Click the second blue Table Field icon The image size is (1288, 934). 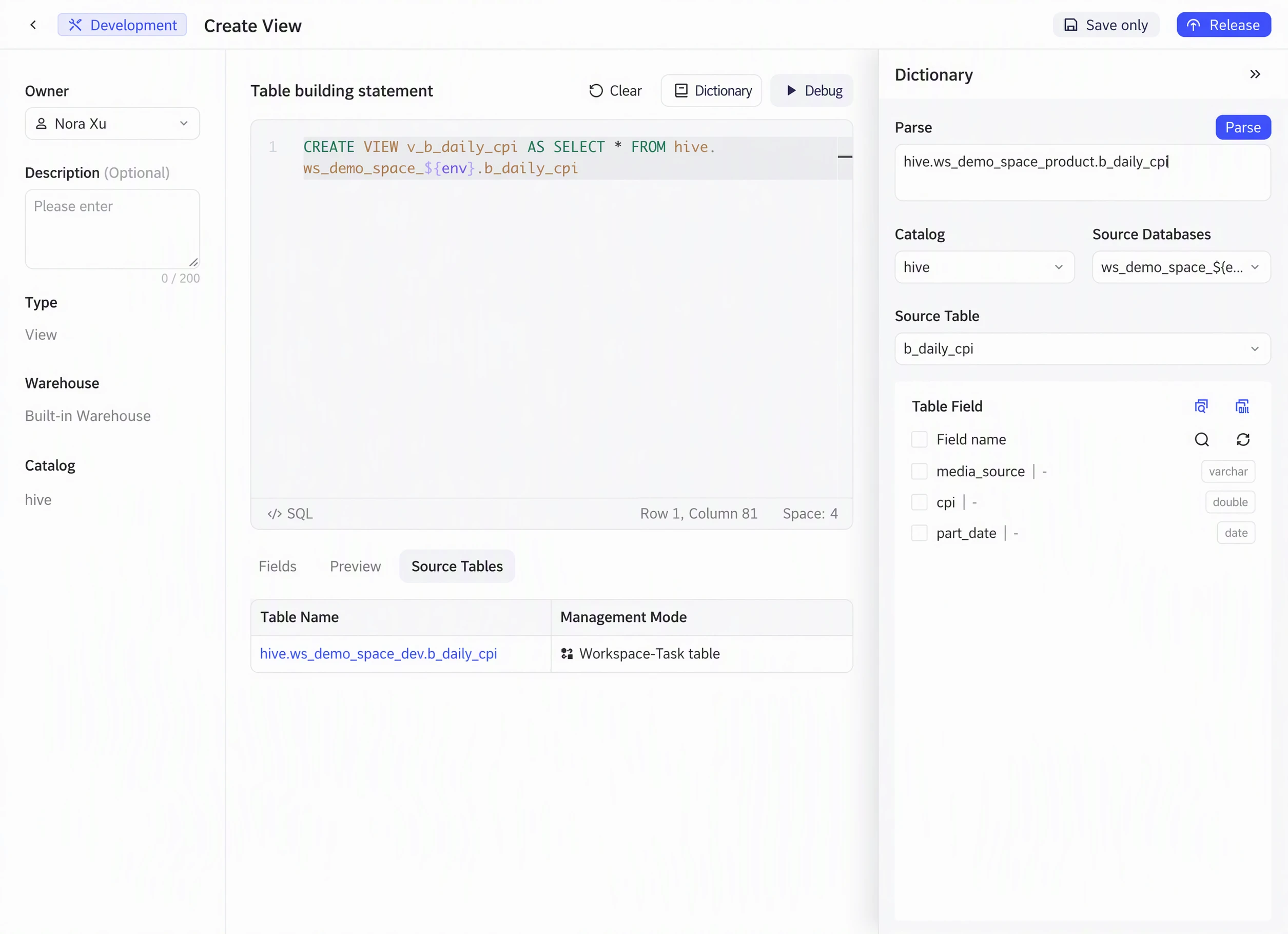pyautogui.click(x=1242, y=406)
